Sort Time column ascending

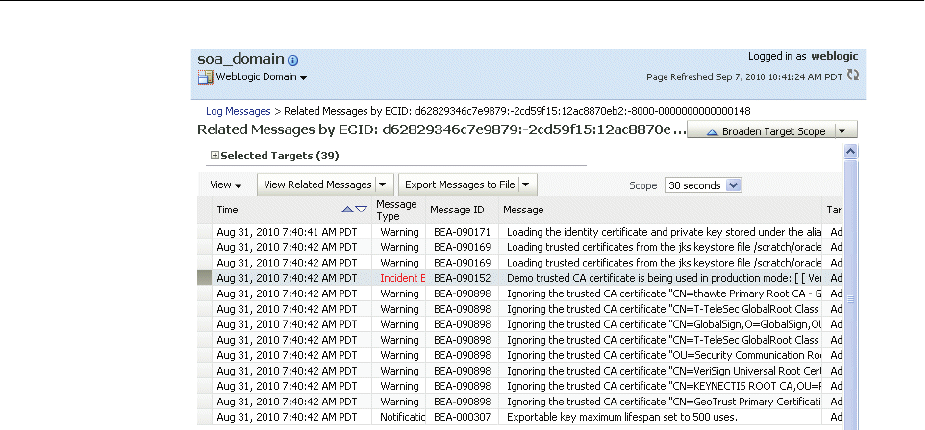[346, 209]
